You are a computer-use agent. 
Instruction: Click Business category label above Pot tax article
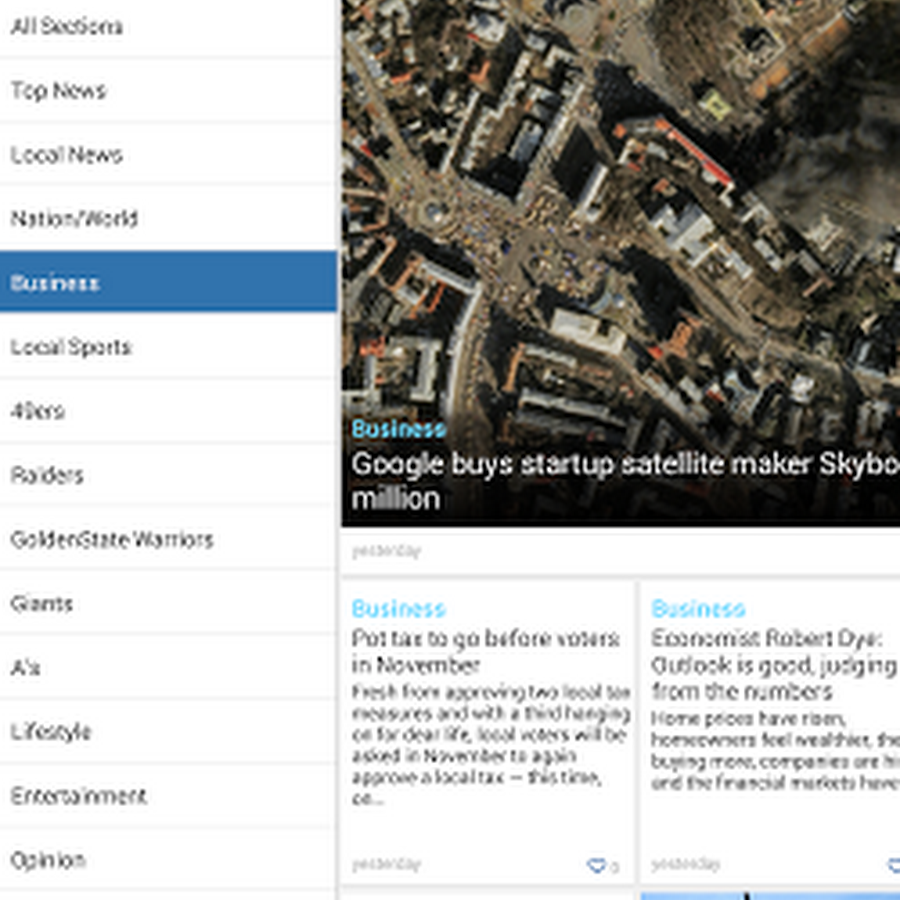[x=399, y=609]
